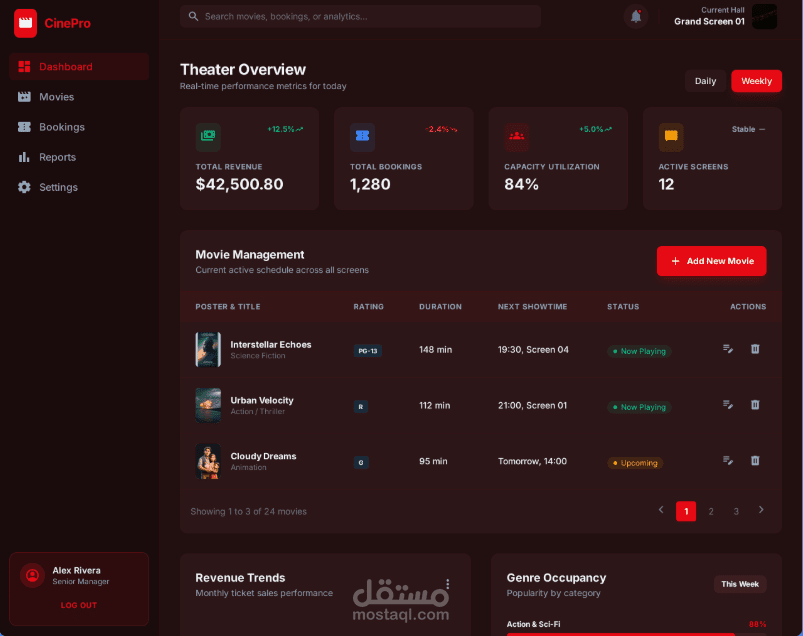Viewport: 803px width, 636px height.
Task: Click the Reports bar chart icon
Action: click(x=24, y=157)
